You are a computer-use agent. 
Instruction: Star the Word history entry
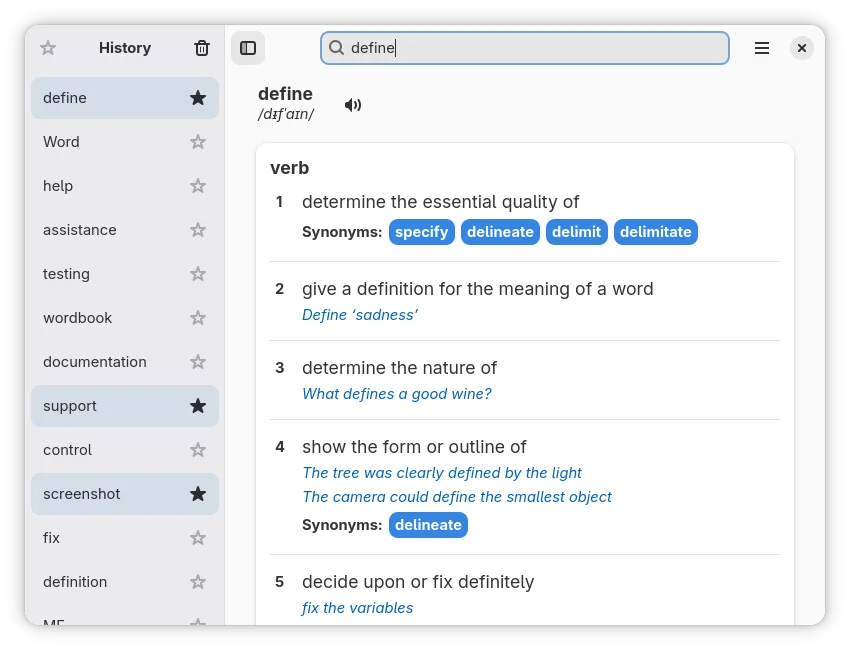(x=198, y=142)
